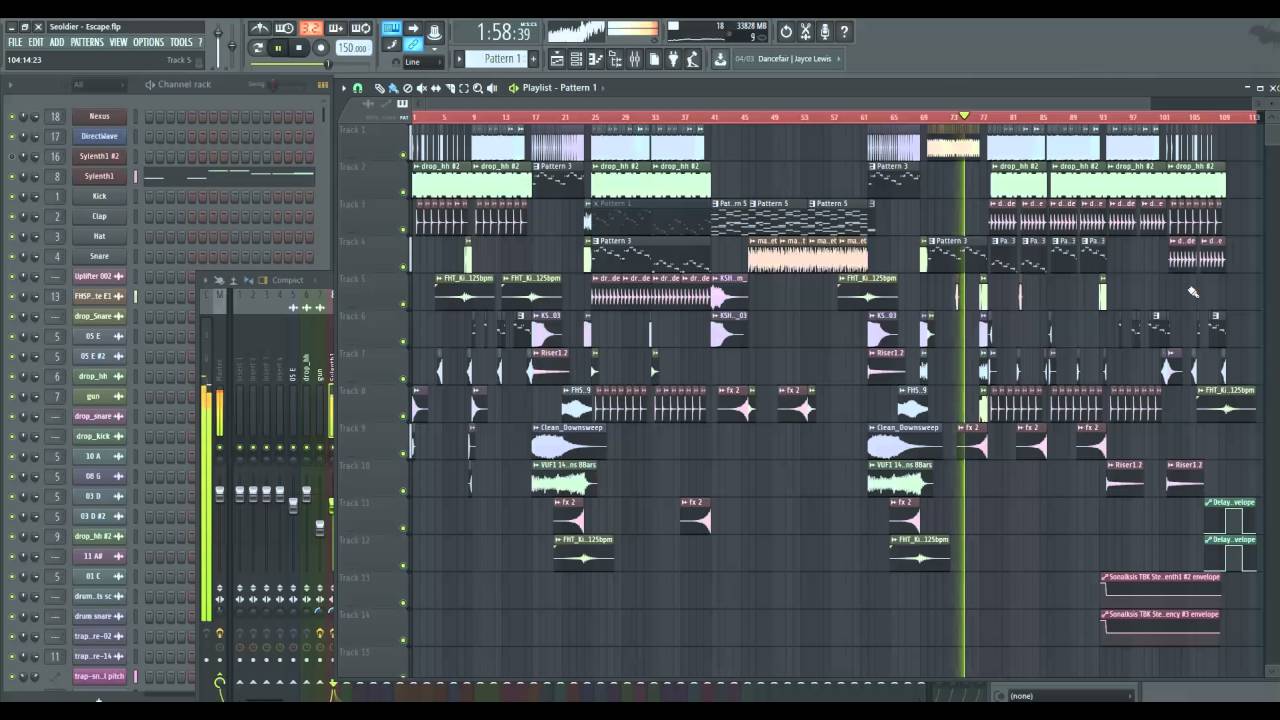The width and height of the screenshot is (1280, 720).
Task: Open the playlist options menu arrow
Action: click(343, 88)
